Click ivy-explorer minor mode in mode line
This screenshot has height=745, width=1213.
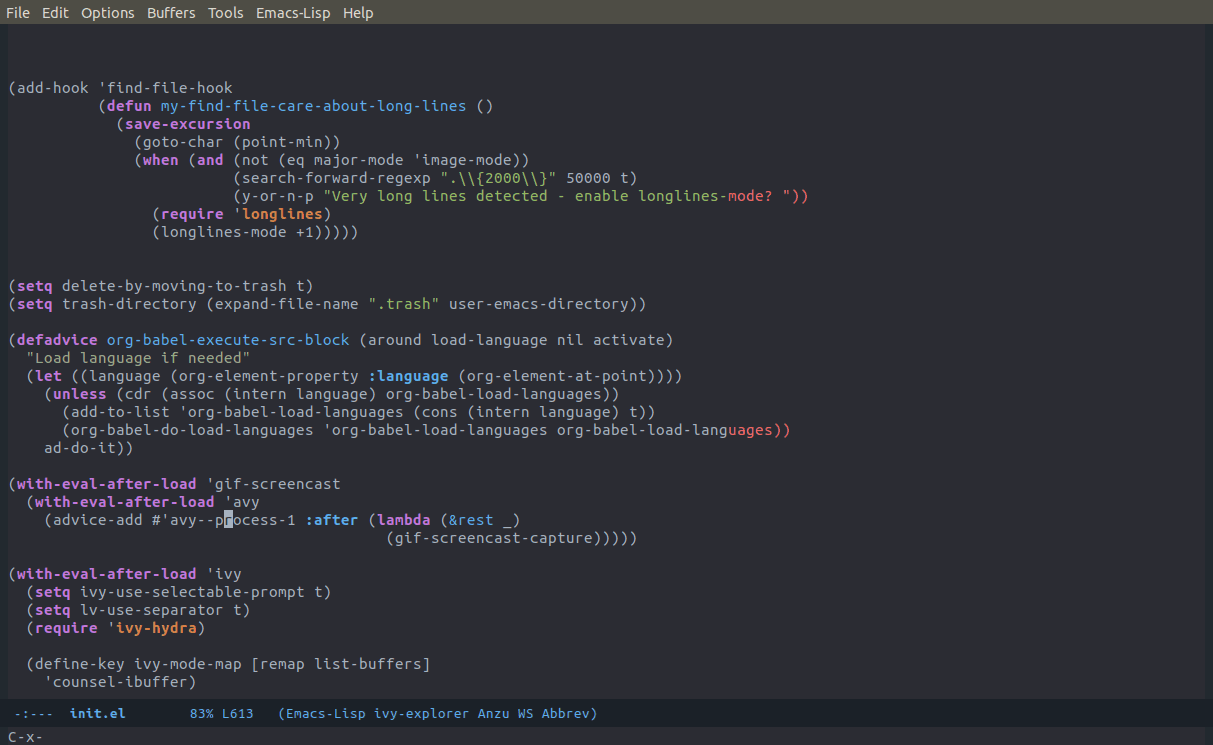[x=424, y=714]
